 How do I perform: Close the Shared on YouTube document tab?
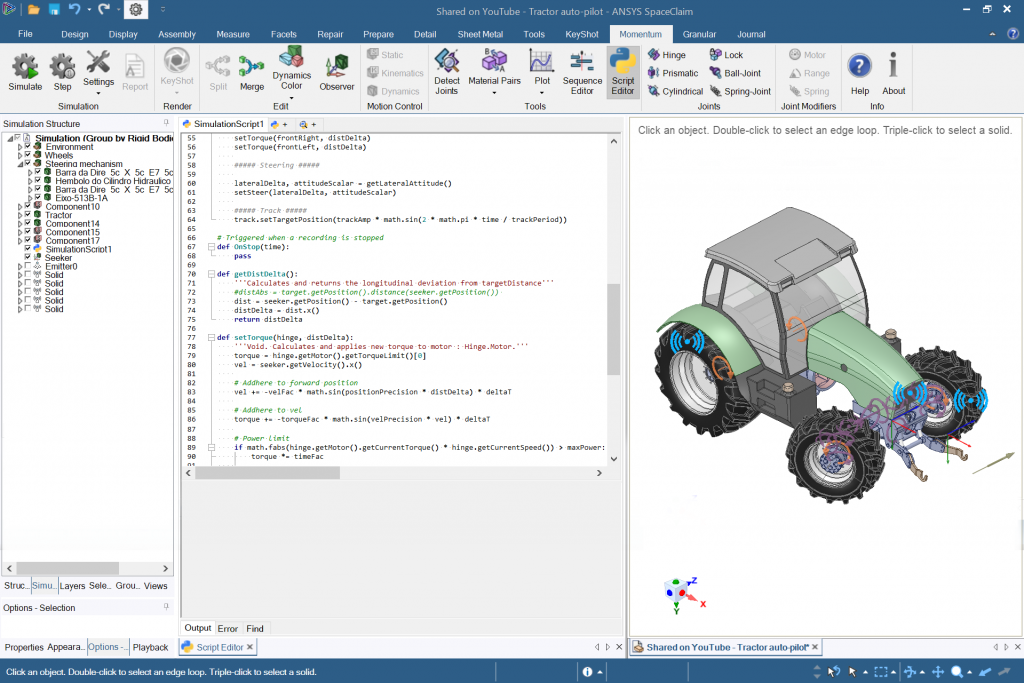tap(815, 647)
